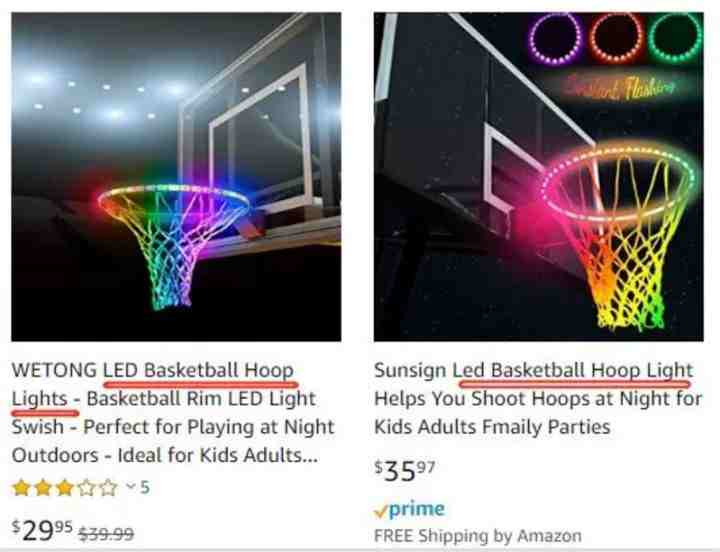Click the three-star rating icons
Viewport: 720px width, 552px height.
(65, 488)
